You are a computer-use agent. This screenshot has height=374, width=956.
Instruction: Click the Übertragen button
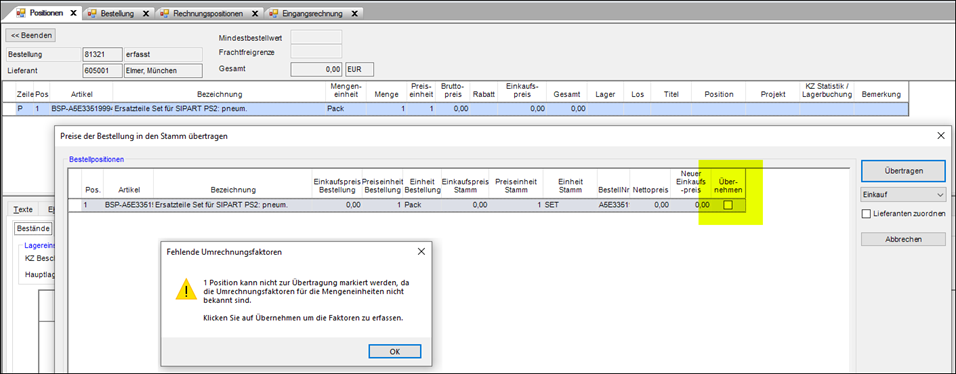tap(904, 171)
